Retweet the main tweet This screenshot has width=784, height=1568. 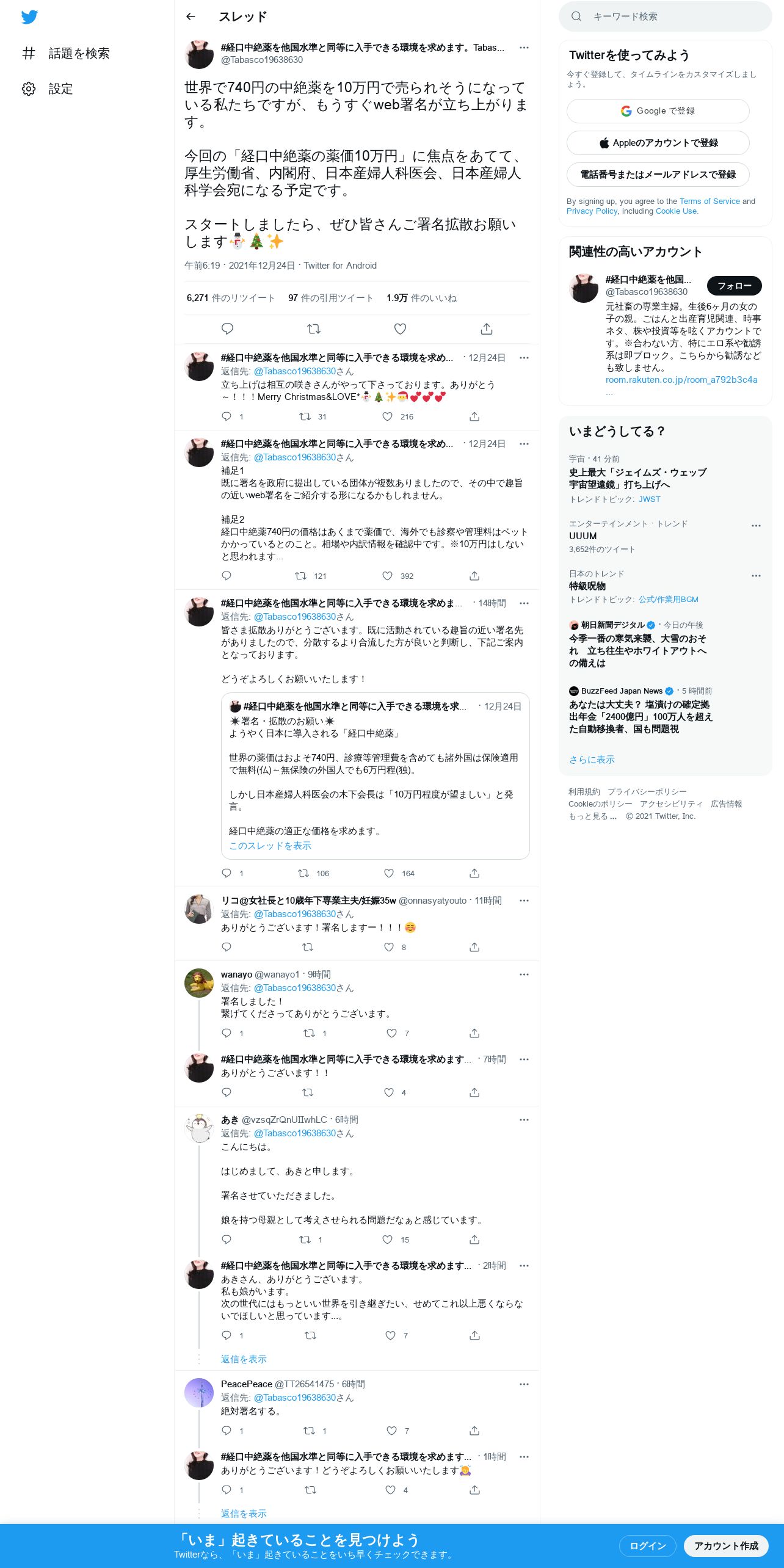click(314, 328)
